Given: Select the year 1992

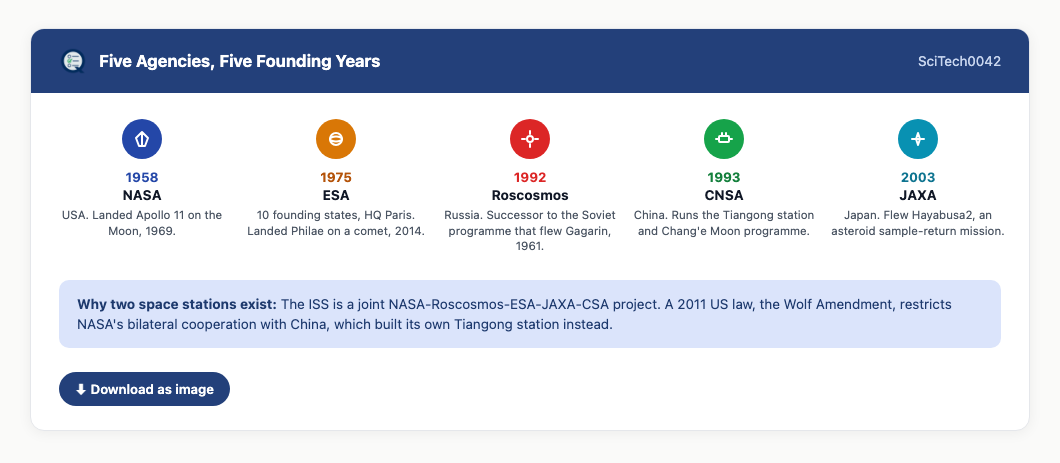Looking at the screenshot, I should 530,178.
